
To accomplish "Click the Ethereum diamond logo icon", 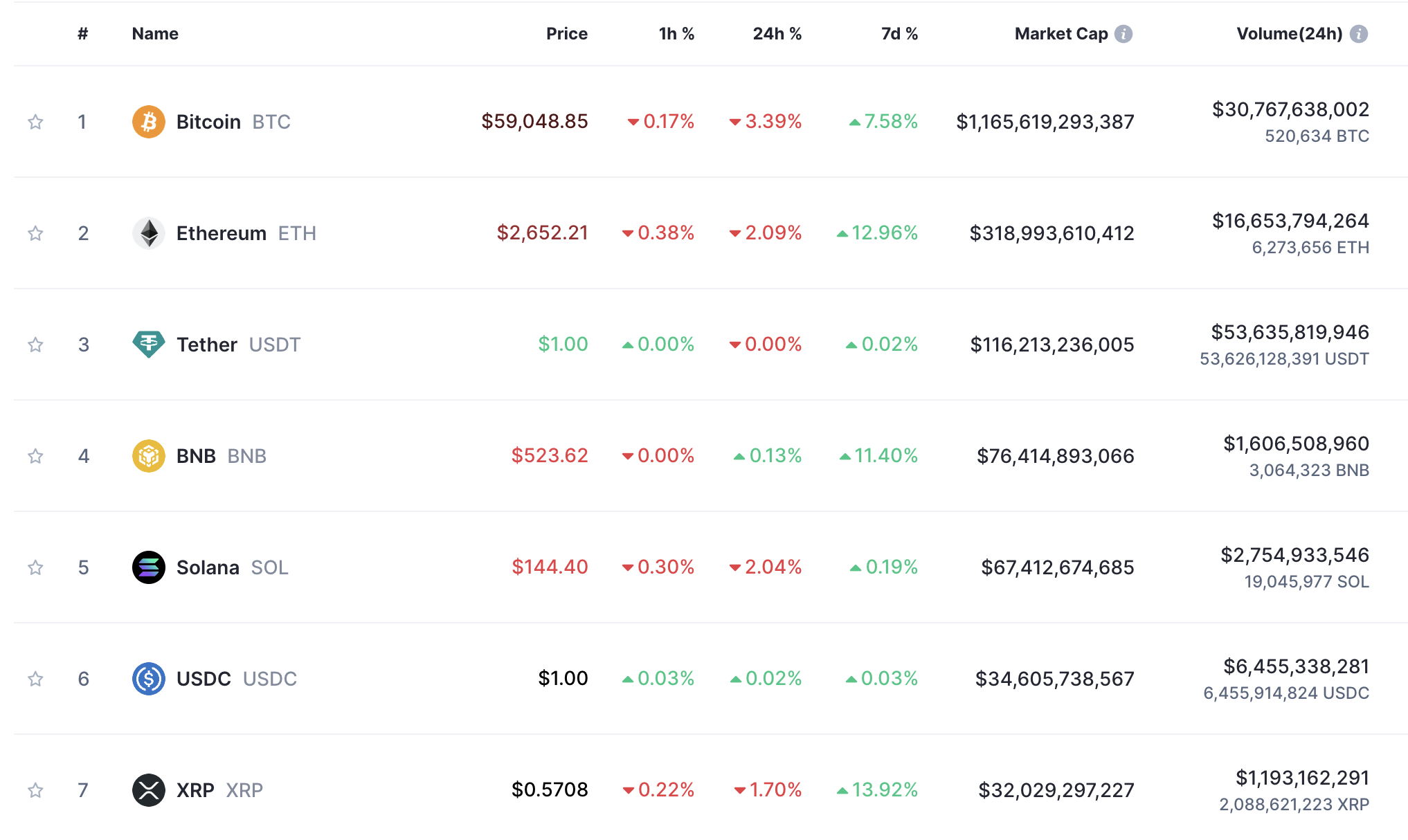I will [149, 233].
